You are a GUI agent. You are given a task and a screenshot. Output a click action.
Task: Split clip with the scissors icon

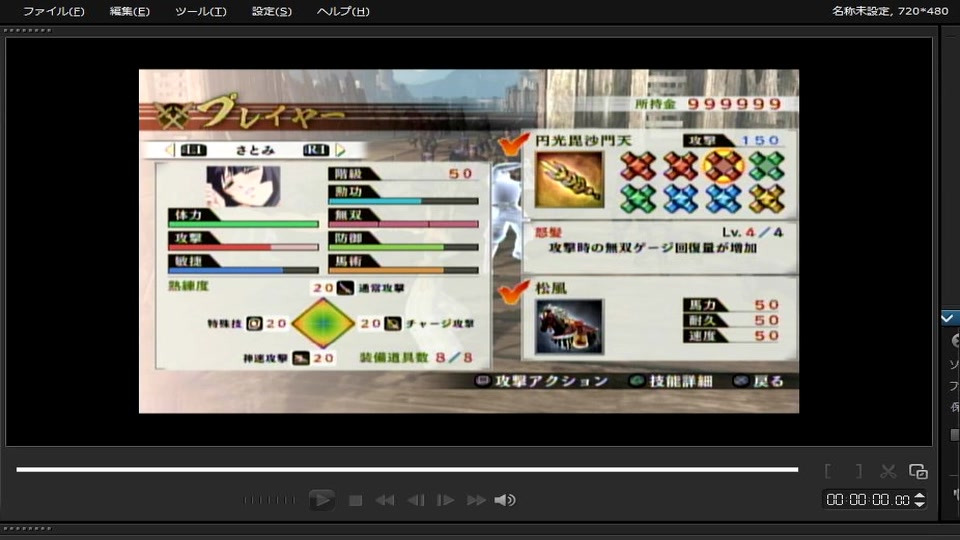pyautogui.click(x=888, y=471)
